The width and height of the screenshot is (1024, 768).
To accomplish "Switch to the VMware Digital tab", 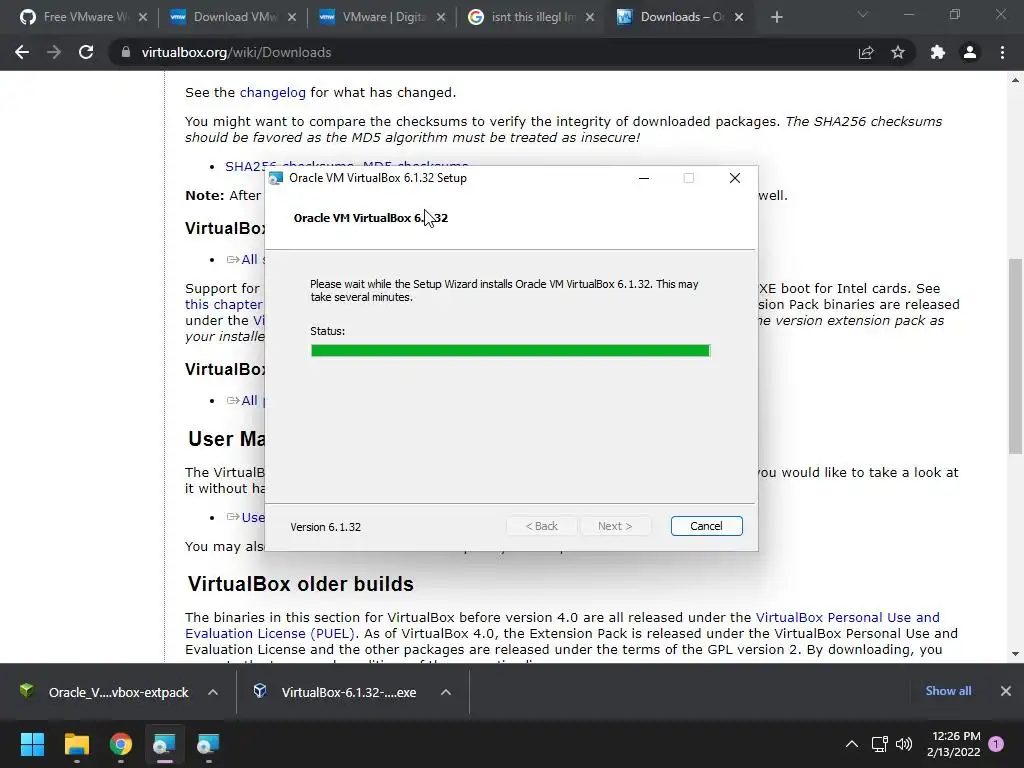I will click(379, 17).
